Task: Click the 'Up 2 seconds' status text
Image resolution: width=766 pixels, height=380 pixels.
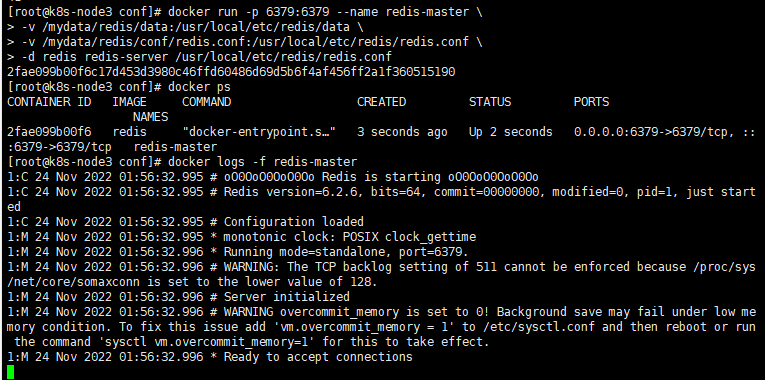Action: (x=511, y=132)
